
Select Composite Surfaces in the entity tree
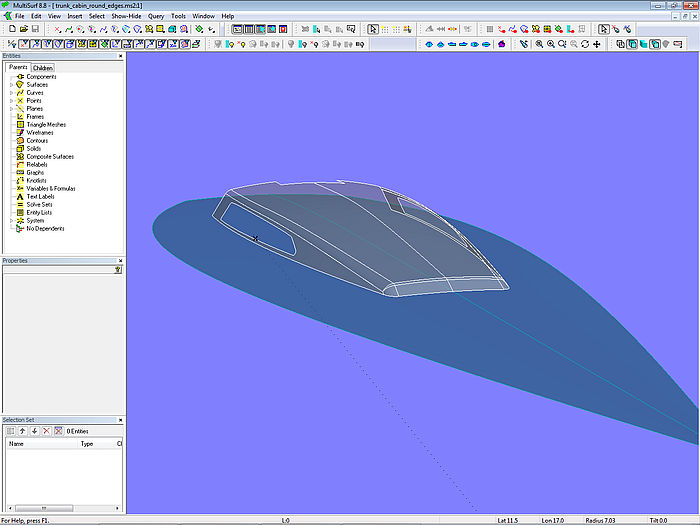click(x=50, y=157)
